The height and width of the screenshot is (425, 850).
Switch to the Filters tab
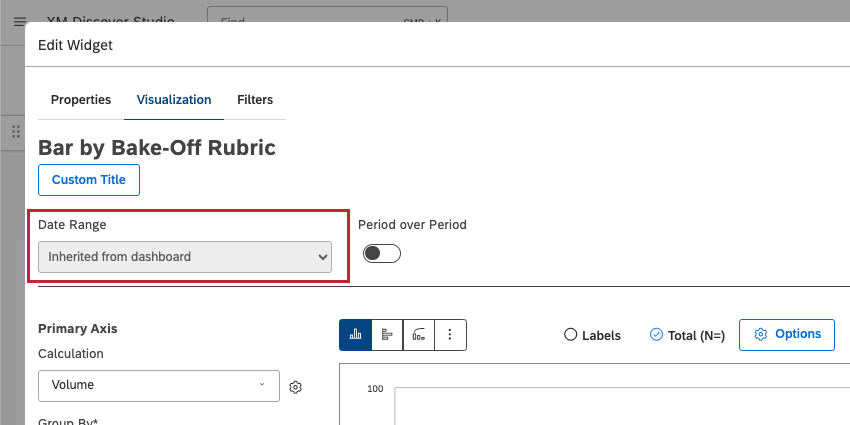(x=255, y=100)
